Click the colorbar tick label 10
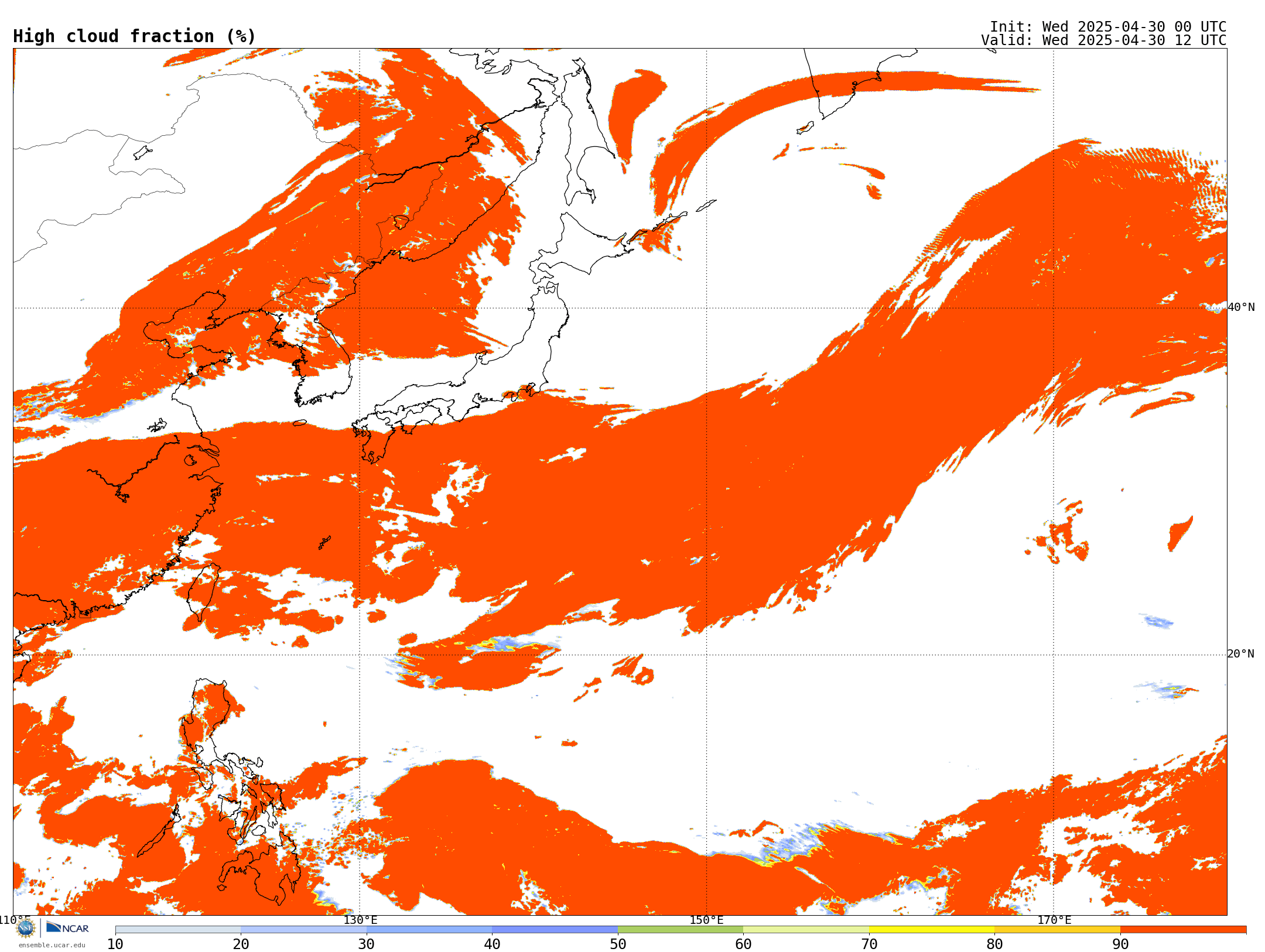This screenshot has height=952, width=1265. [115, 944]
